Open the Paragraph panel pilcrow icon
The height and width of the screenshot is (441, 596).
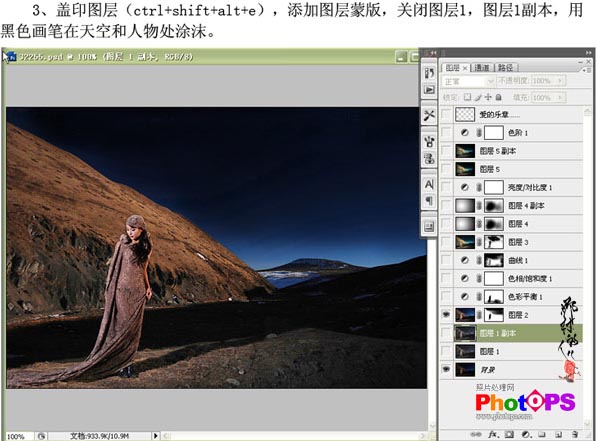click(429, 201)
